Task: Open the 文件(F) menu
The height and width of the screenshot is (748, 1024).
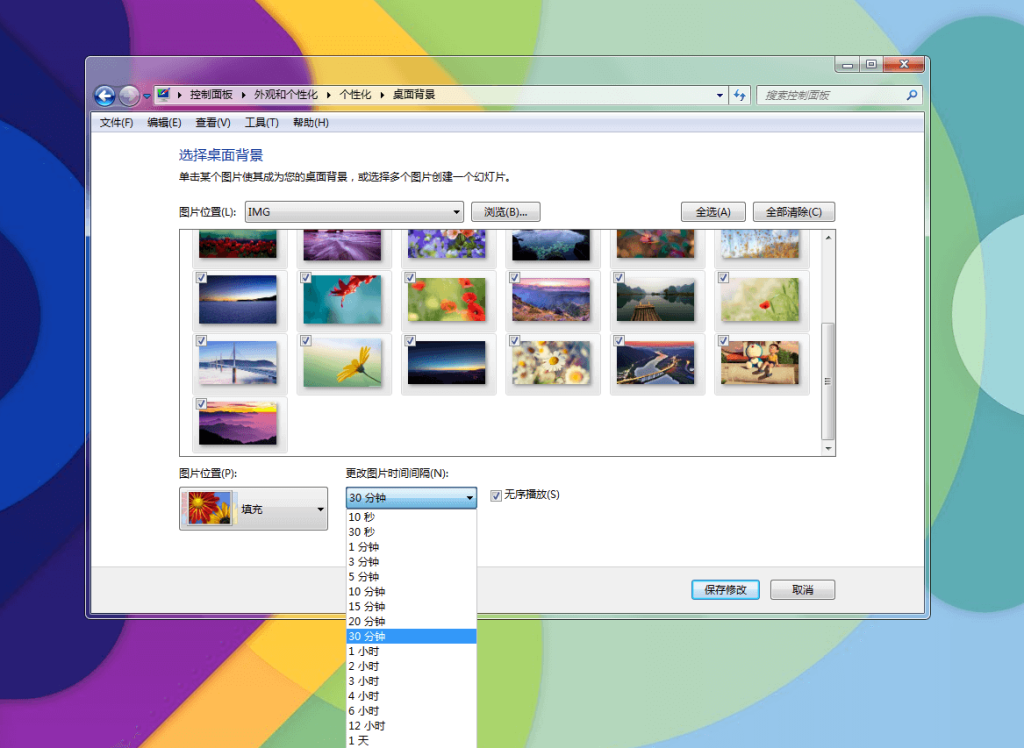Action: tap(116, 122)
